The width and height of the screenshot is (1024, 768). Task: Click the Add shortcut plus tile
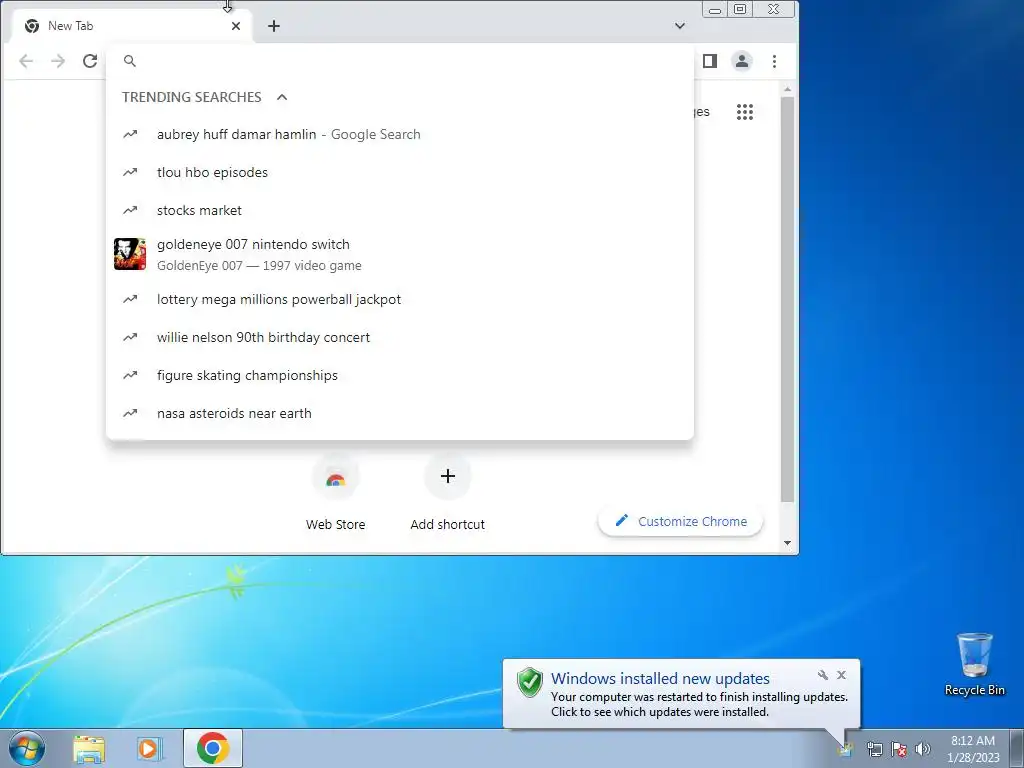(x=448, y=491)
